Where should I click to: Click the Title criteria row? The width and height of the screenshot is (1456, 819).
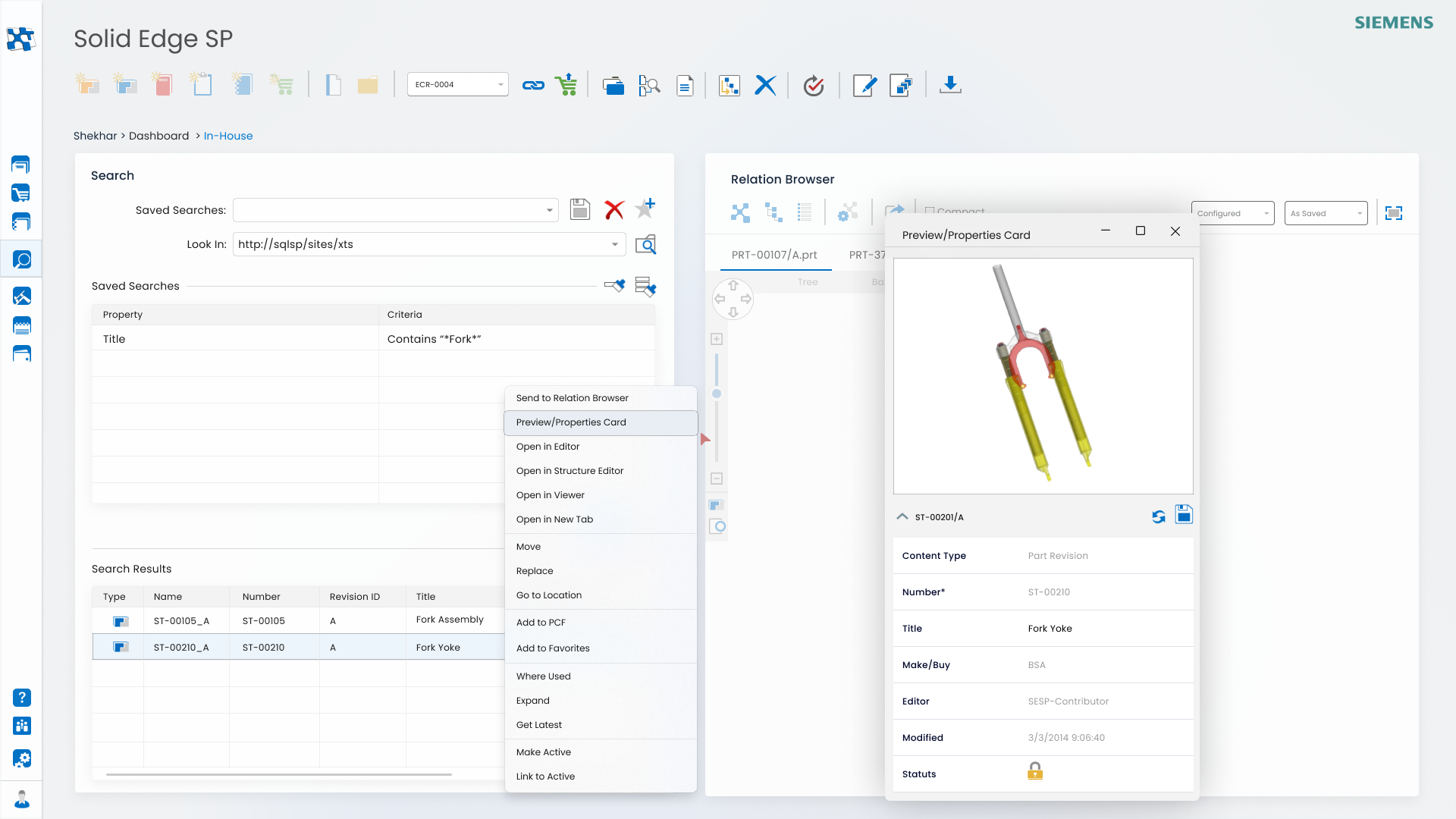(373, 339)
